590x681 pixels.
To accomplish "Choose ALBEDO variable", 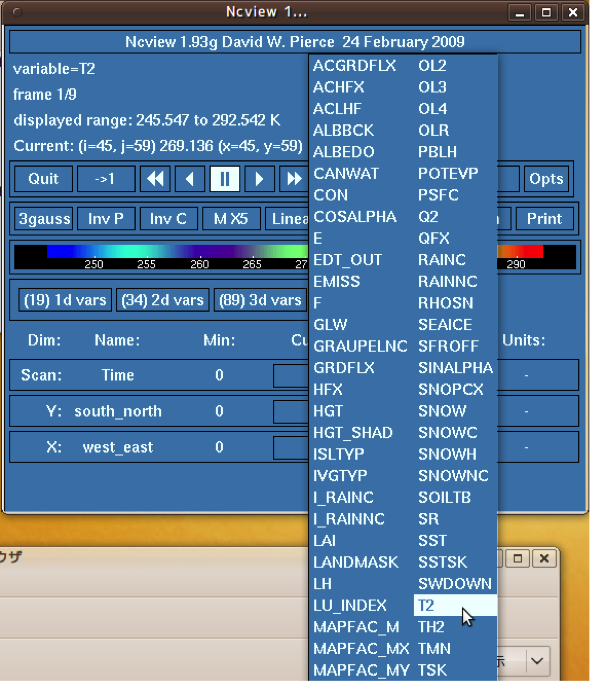I will (344, 152).
